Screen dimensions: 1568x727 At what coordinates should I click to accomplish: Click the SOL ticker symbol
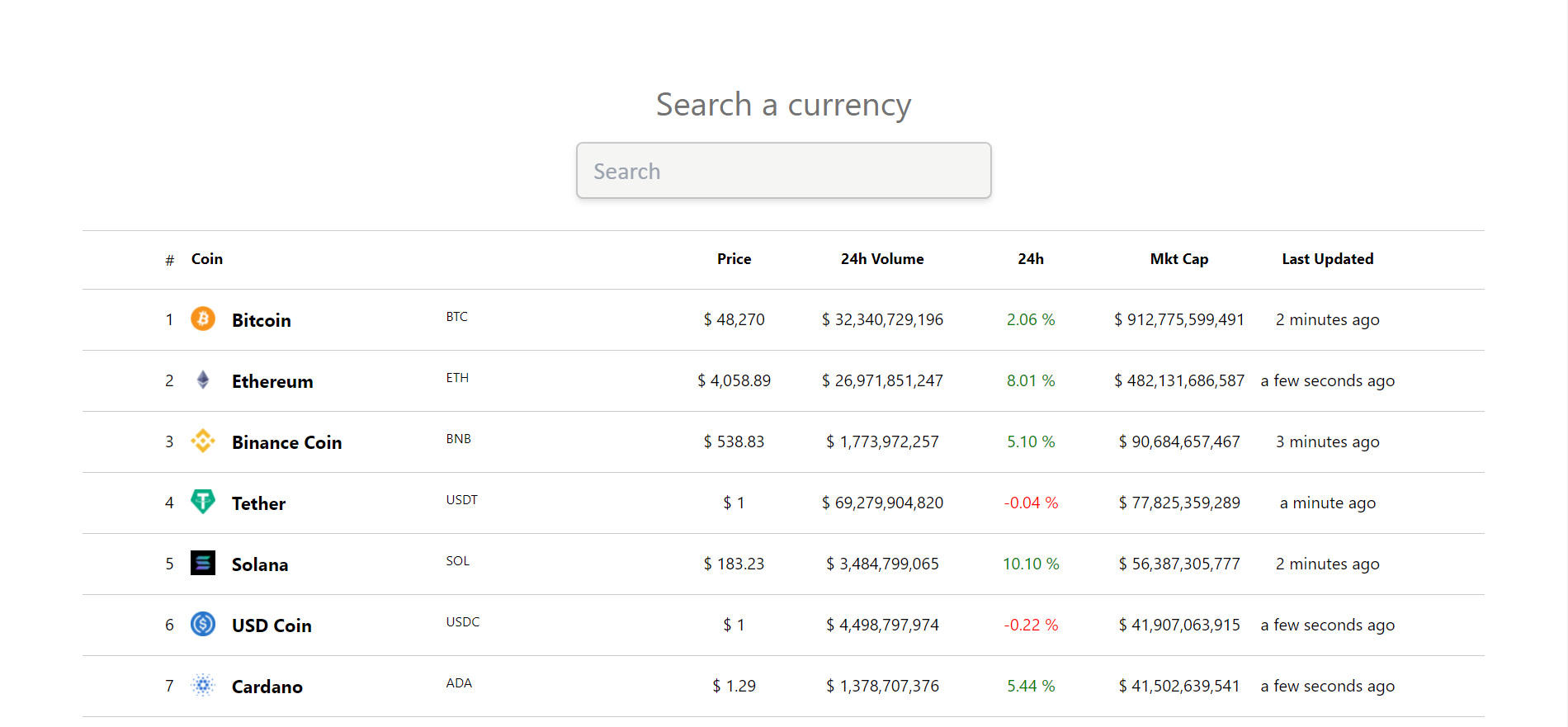click(x=458, y=561)
